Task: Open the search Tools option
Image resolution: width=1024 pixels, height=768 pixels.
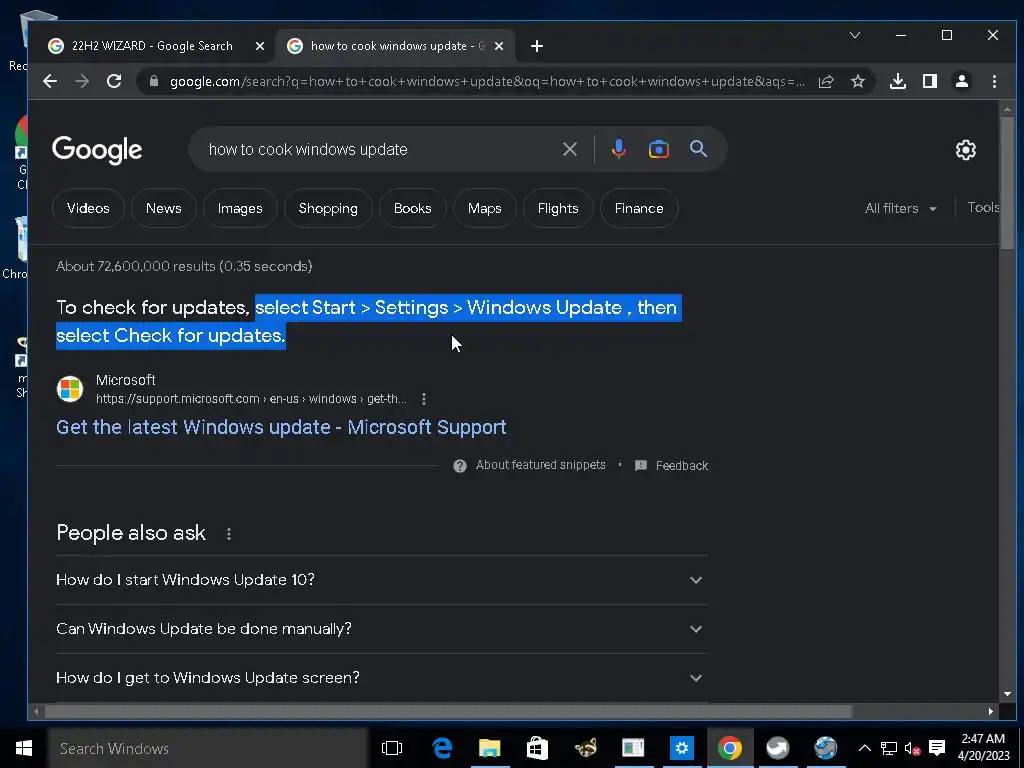Action: click(983, 208)
